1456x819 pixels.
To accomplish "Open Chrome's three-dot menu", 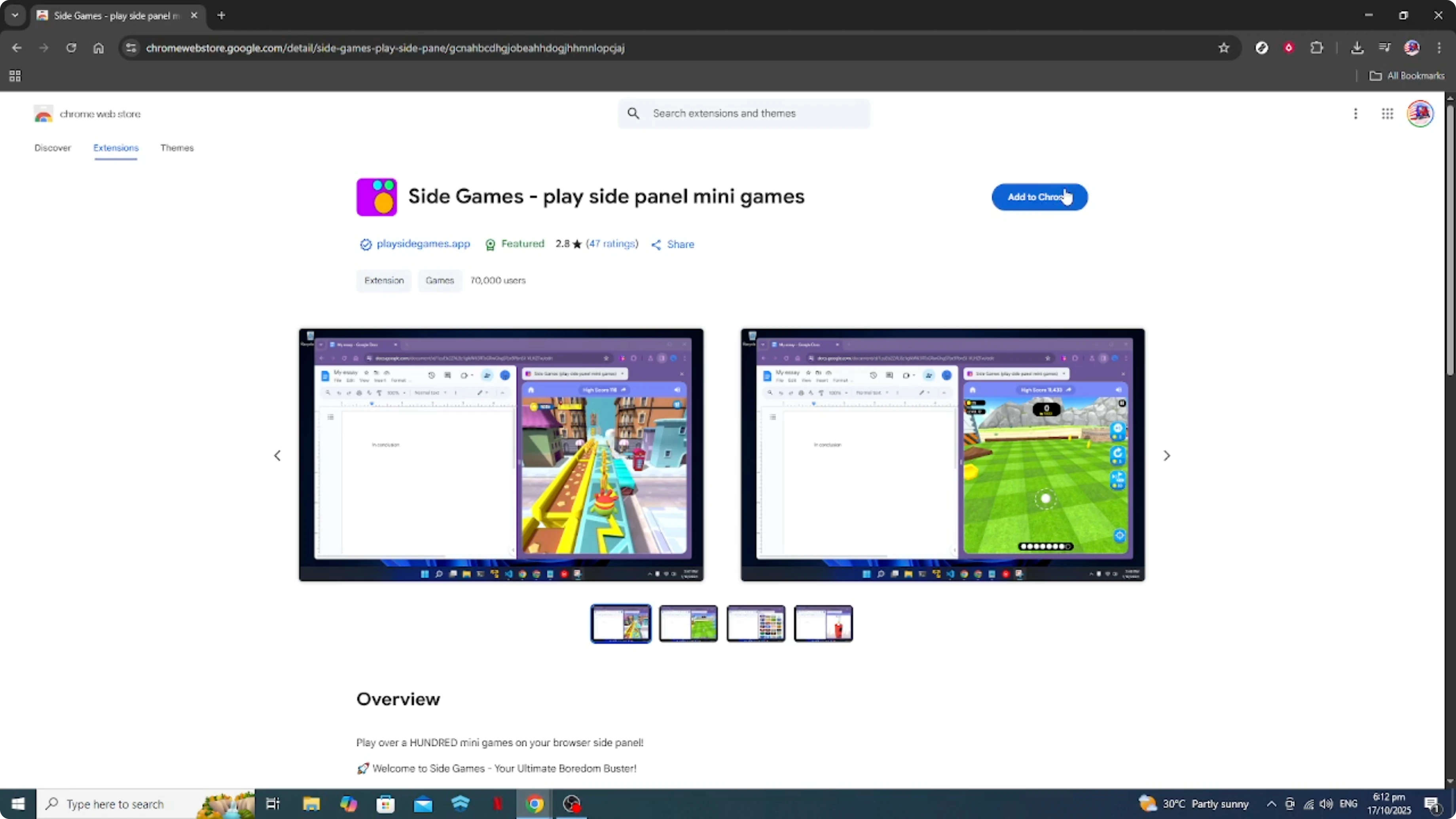I will (1441, 48).
